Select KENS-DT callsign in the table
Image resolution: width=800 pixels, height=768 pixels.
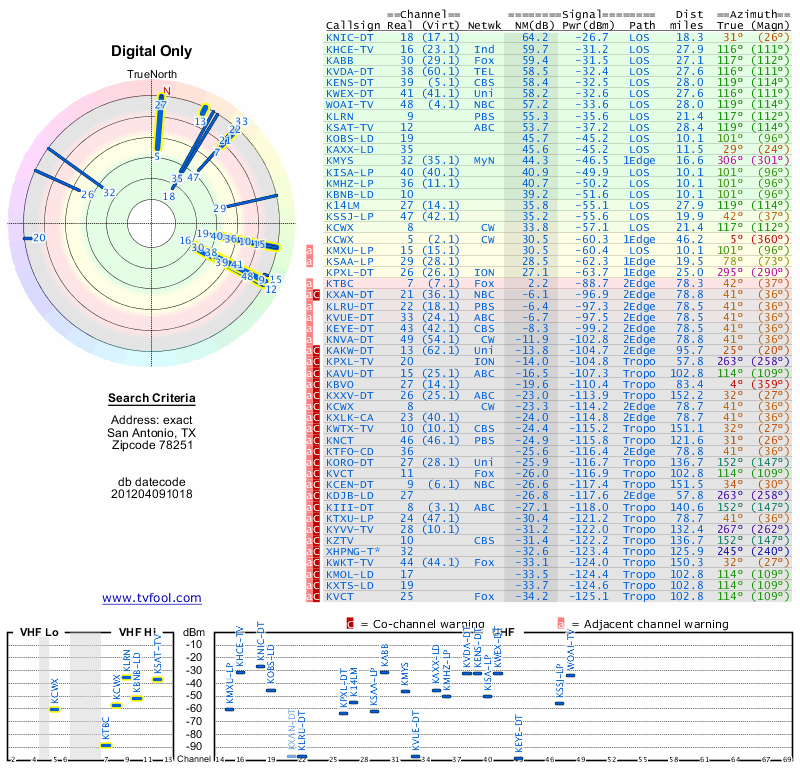pyautogui.click(x=350, y=82)
